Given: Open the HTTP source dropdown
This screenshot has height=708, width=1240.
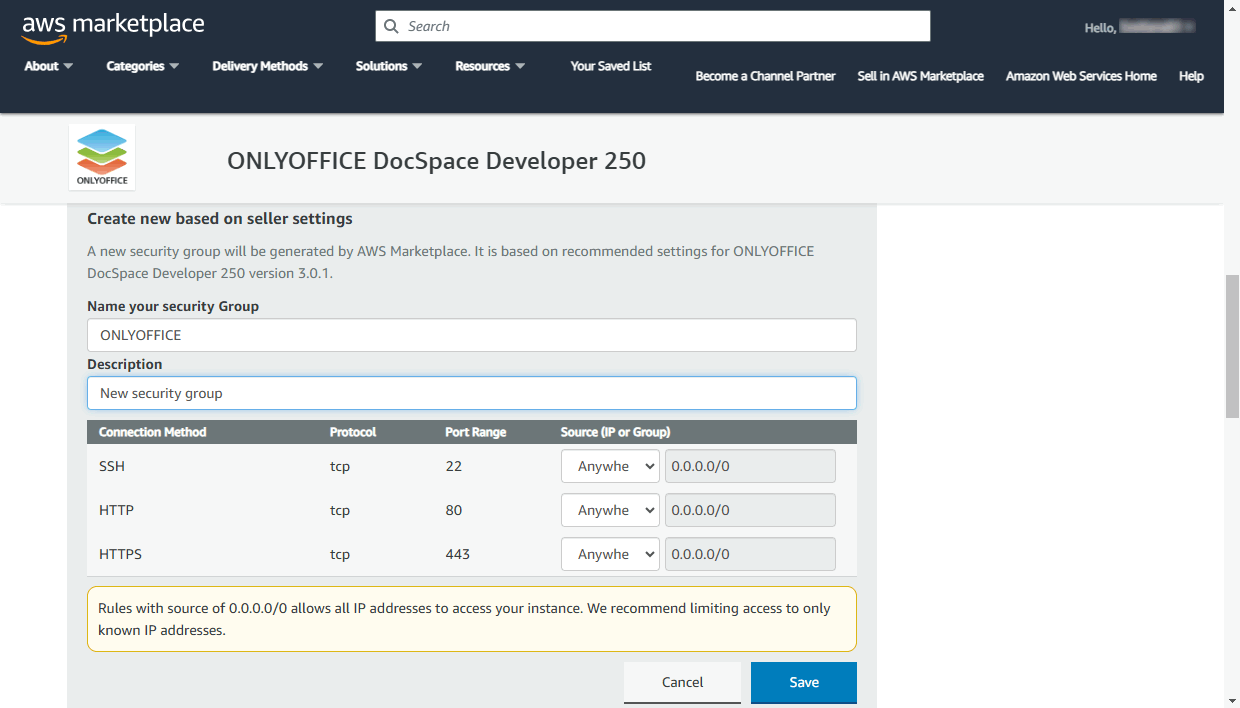Looking at the screenshot, I should point(610,509).
